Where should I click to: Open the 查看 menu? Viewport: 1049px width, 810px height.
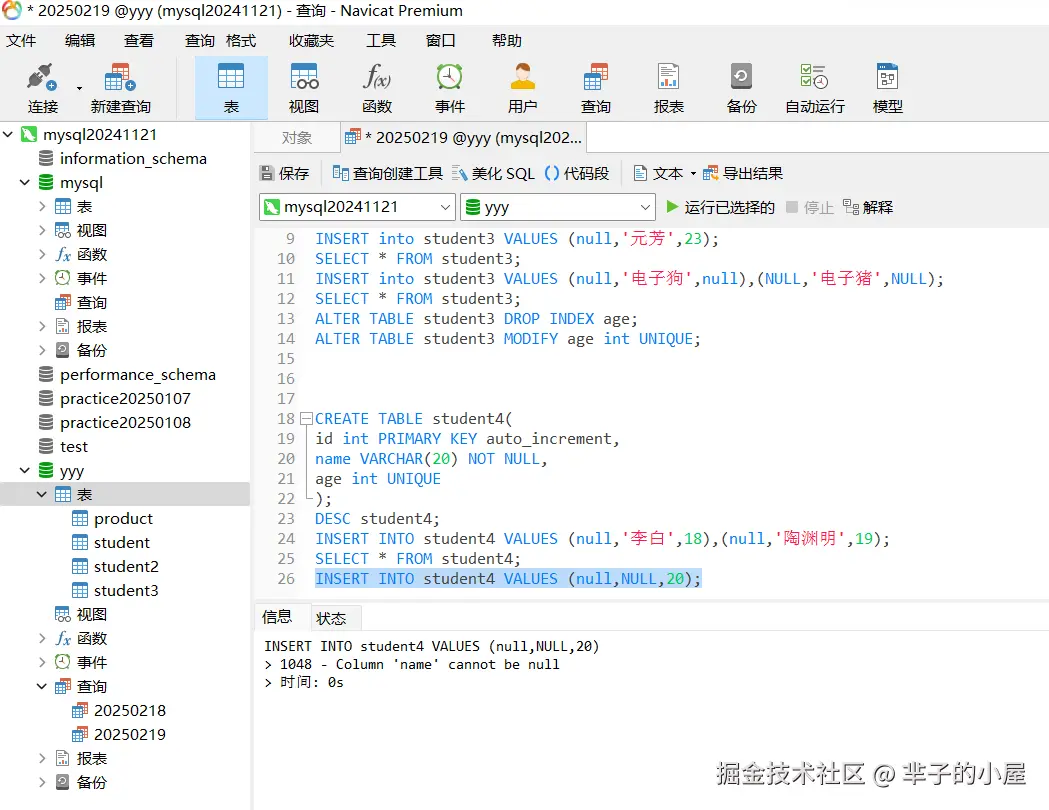click(138, 41)
